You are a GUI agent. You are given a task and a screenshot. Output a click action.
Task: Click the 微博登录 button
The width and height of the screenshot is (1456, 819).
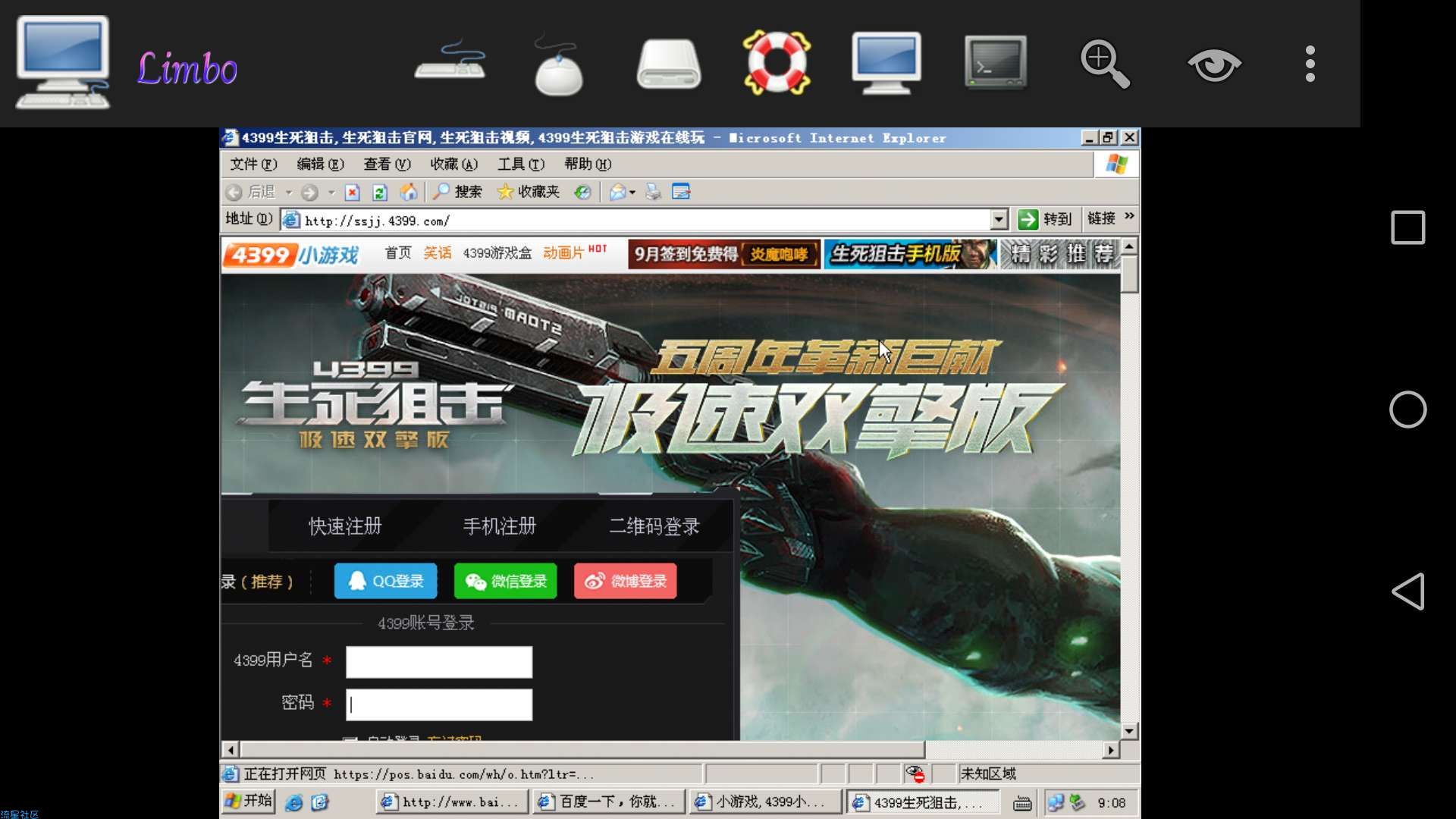pos(625,581)
